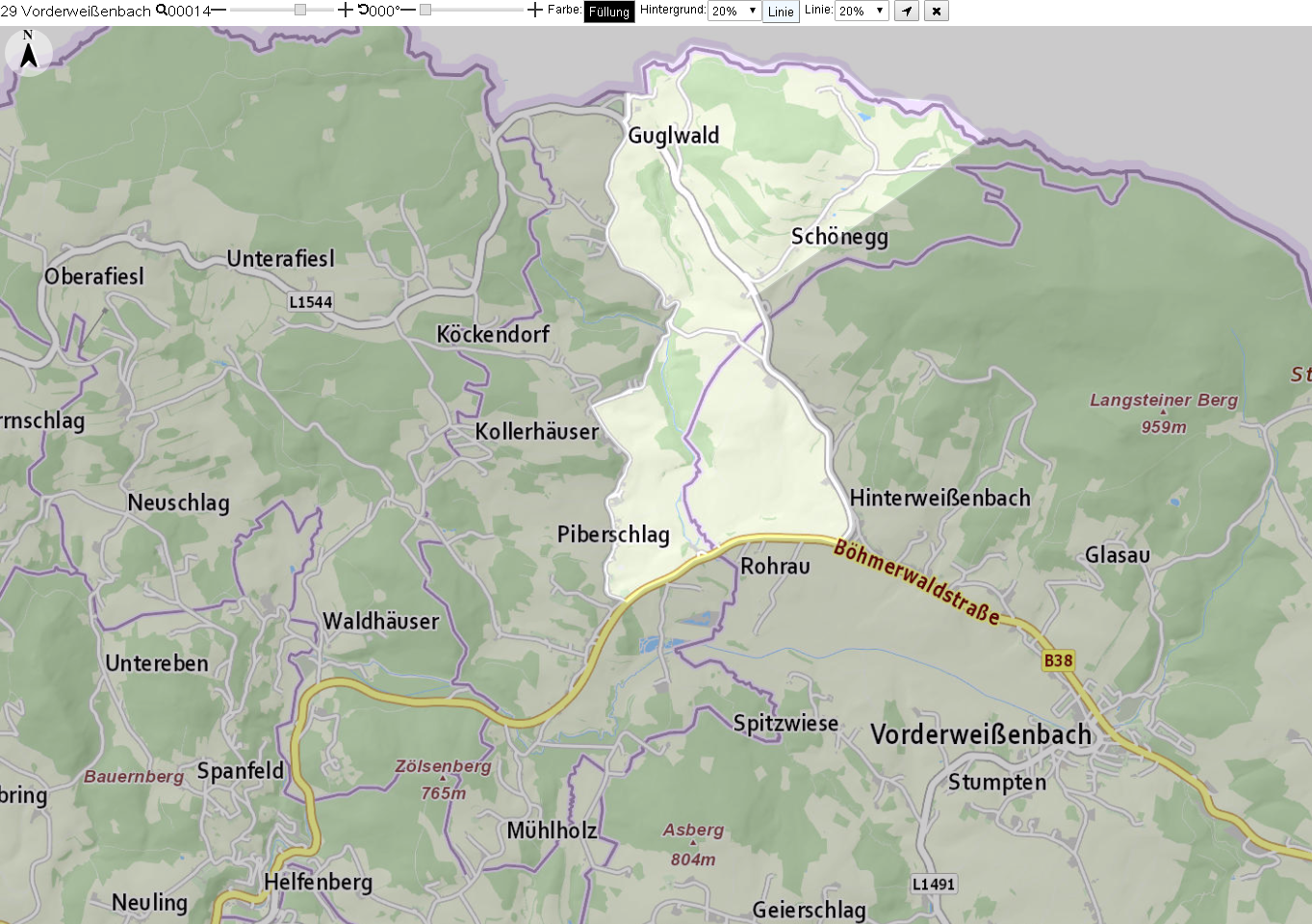
Task: Click the rotation minus icon
Action: click(x=408, y=10)
